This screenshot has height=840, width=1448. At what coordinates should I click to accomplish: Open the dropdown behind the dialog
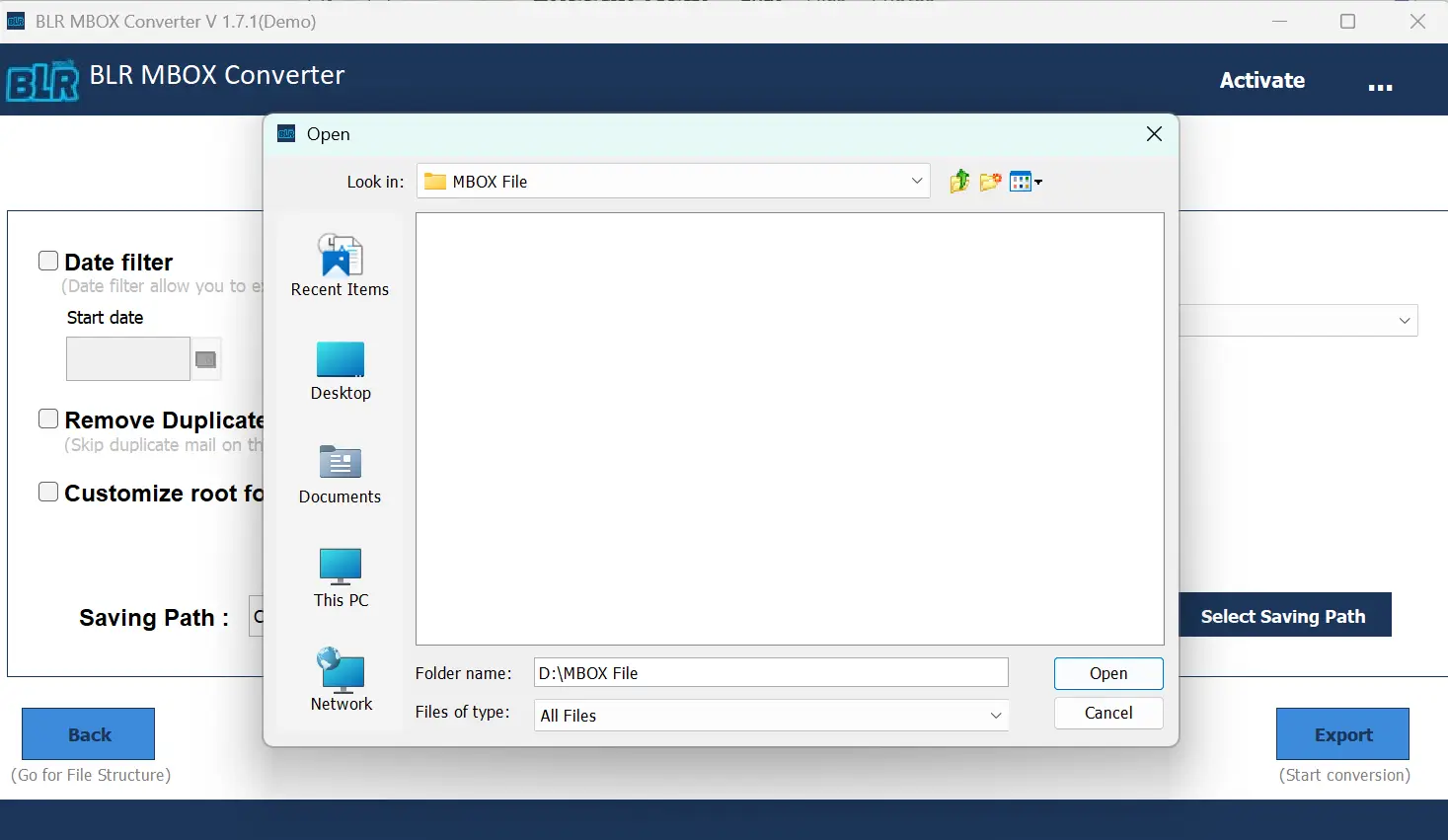pos(1404,321)
